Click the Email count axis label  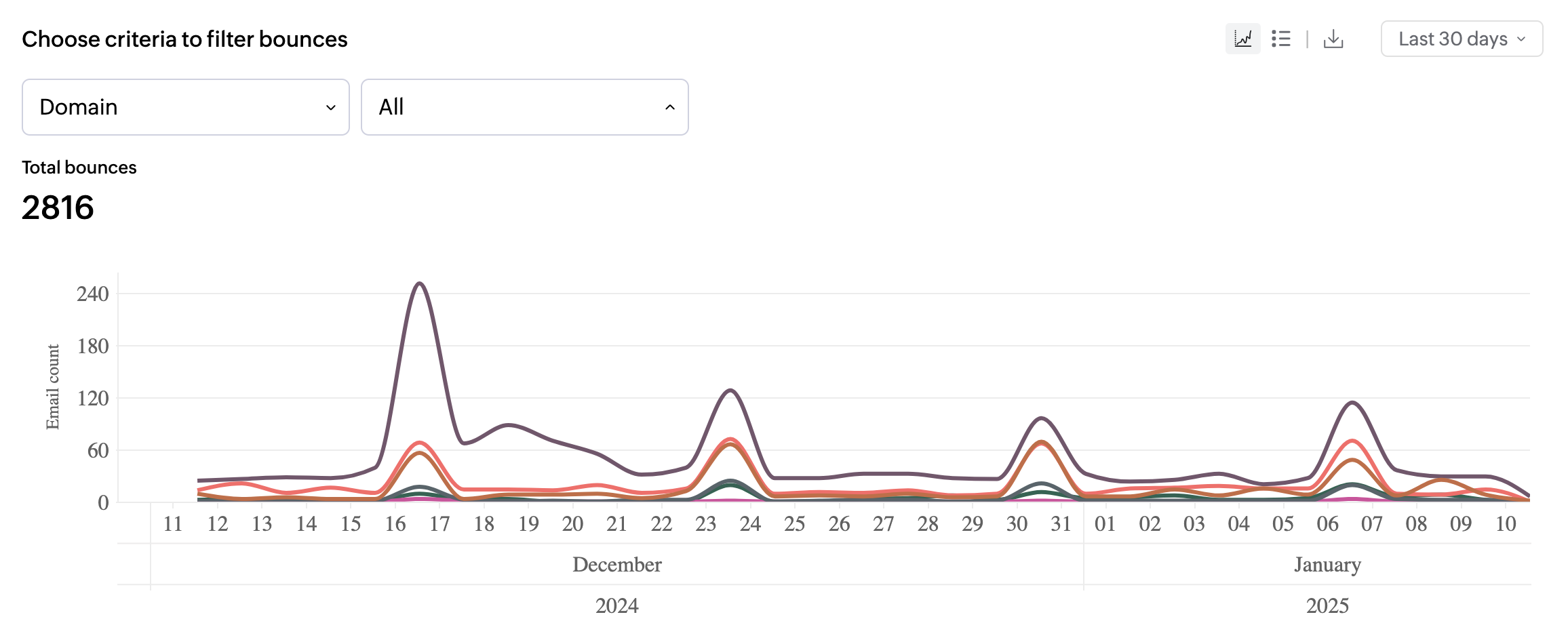point(54,383)
